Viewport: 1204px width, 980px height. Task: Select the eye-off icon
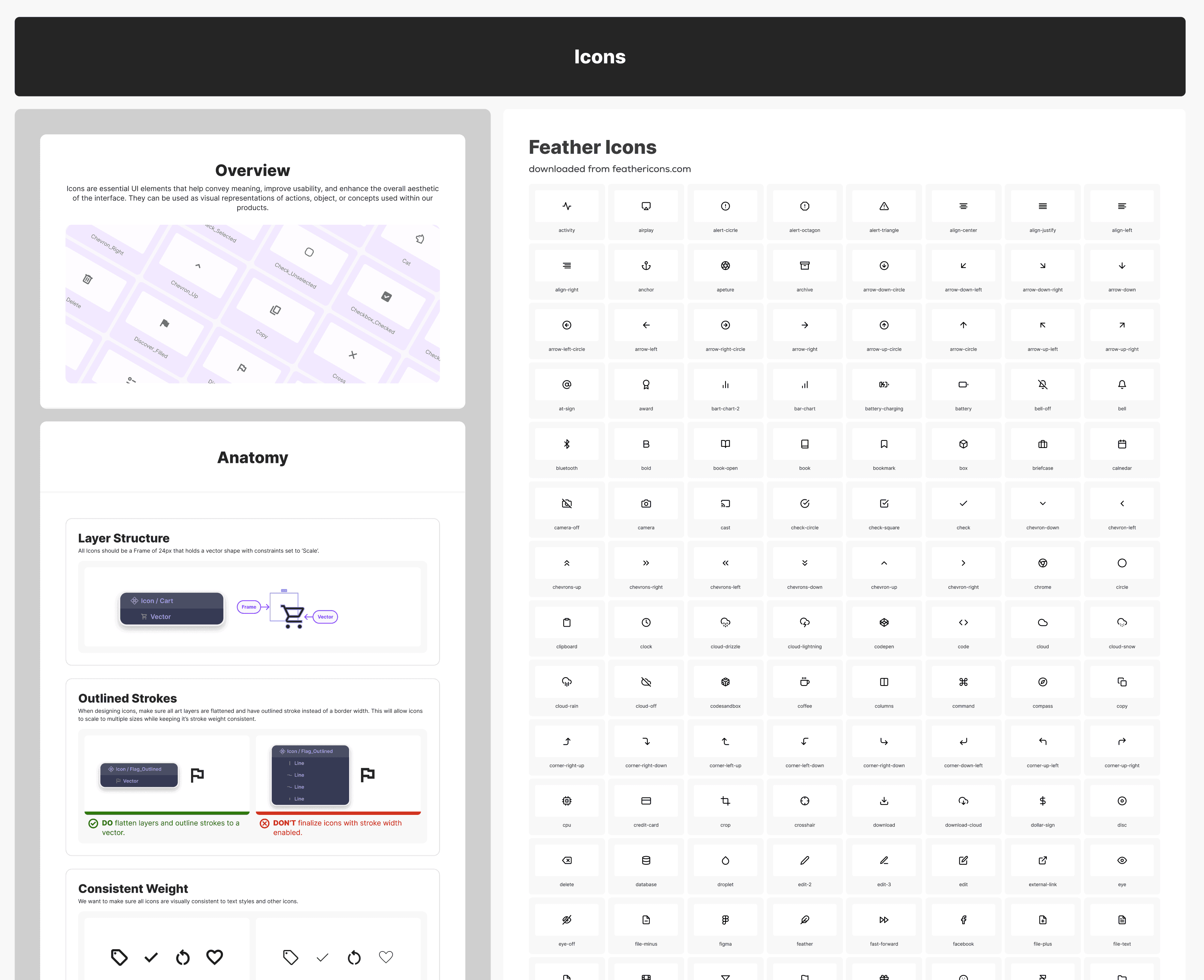tap(566, 920)
